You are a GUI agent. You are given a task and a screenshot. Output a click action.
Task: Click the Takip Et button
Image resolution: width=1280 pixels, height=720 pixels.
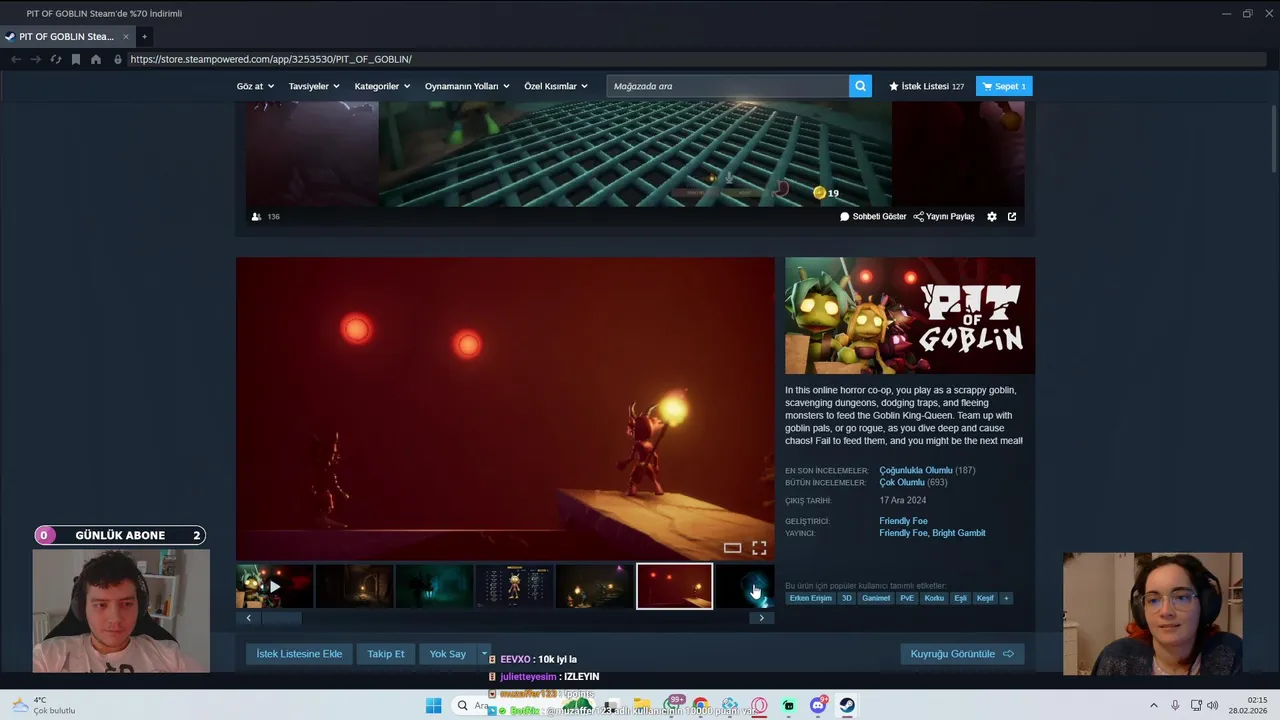point(386,654)
